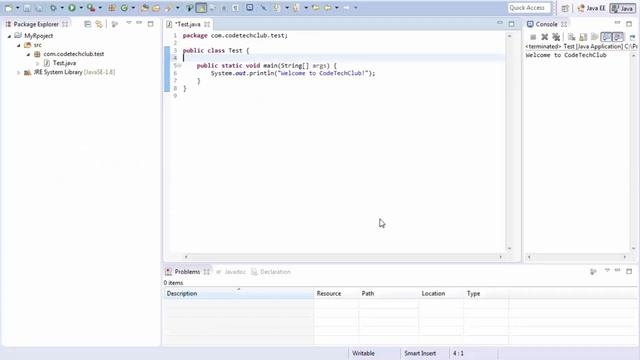Start the Debug launch icon
This screenshot has height=360, width=640.
(x=53, y=8)
